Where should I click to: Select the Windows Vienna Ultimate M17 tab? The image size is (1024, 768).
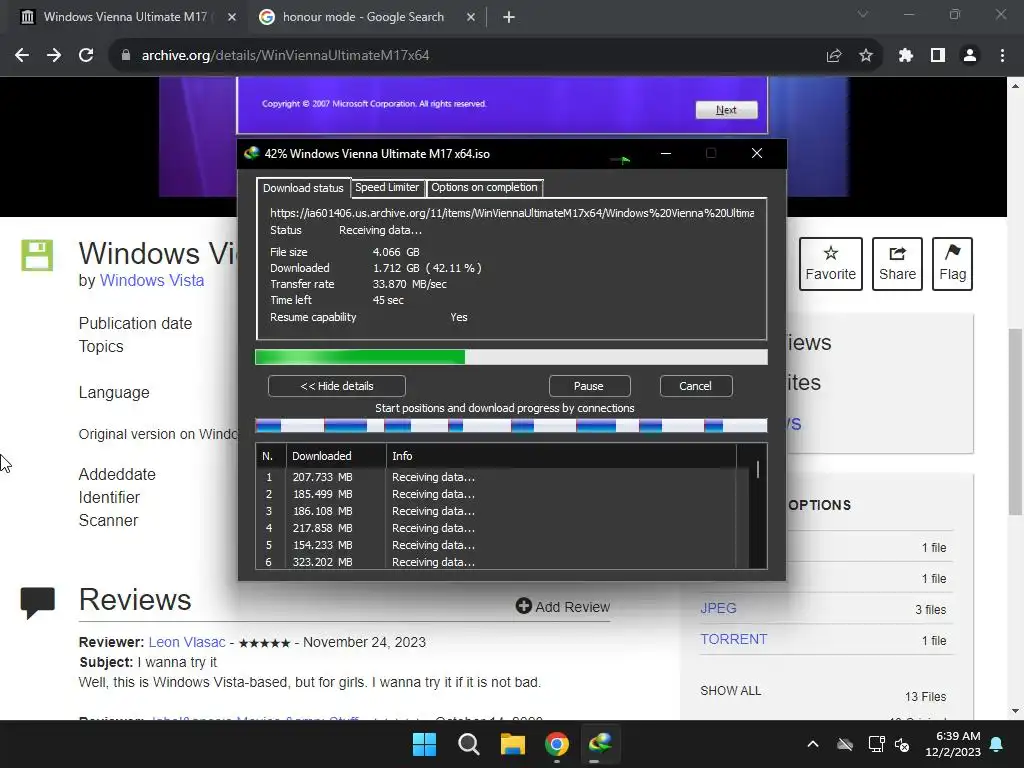[x=124, y=17]
